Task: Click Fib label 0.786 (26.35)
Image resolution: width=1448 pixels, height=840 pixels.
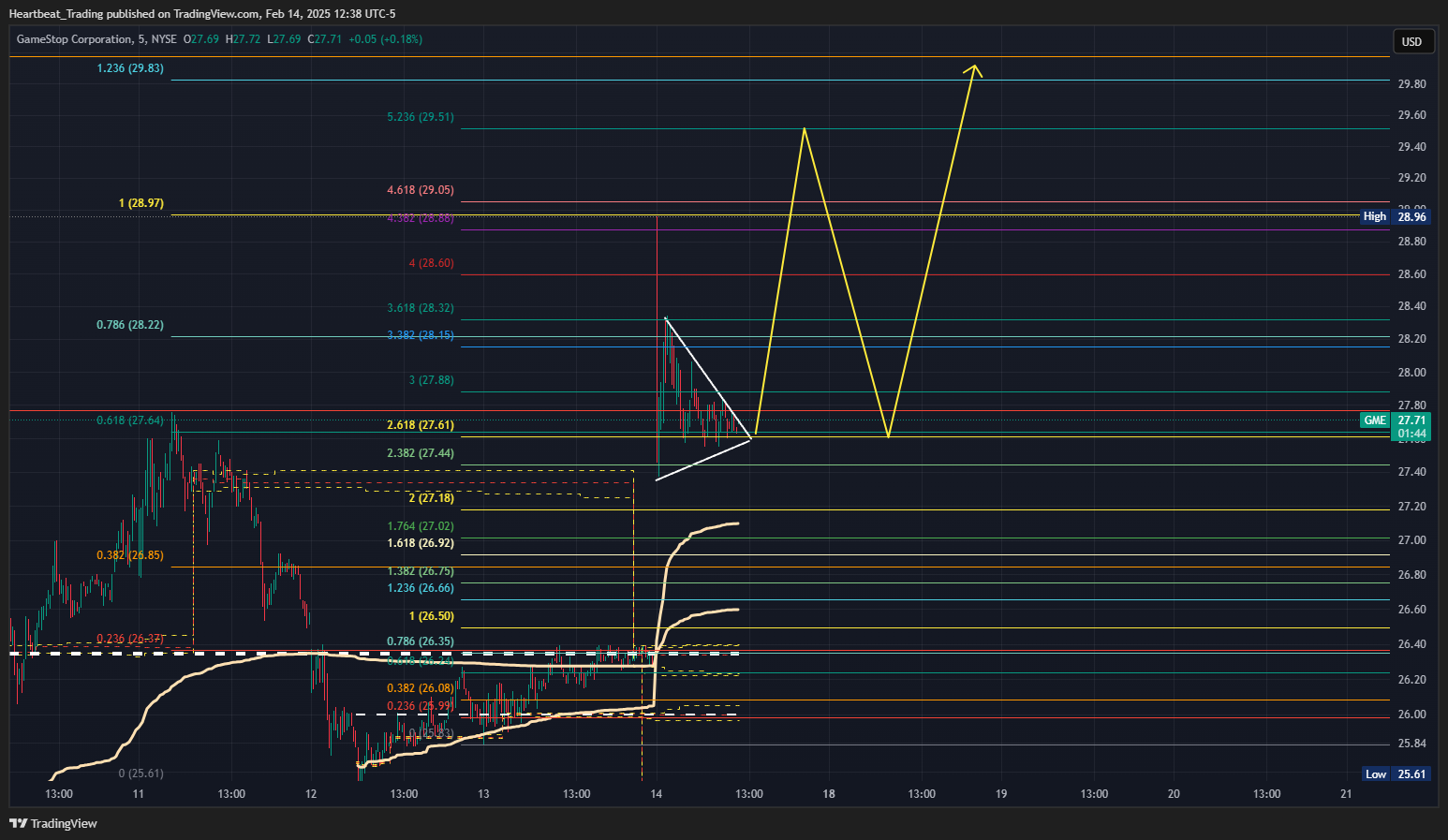Action: click(421, 641)
